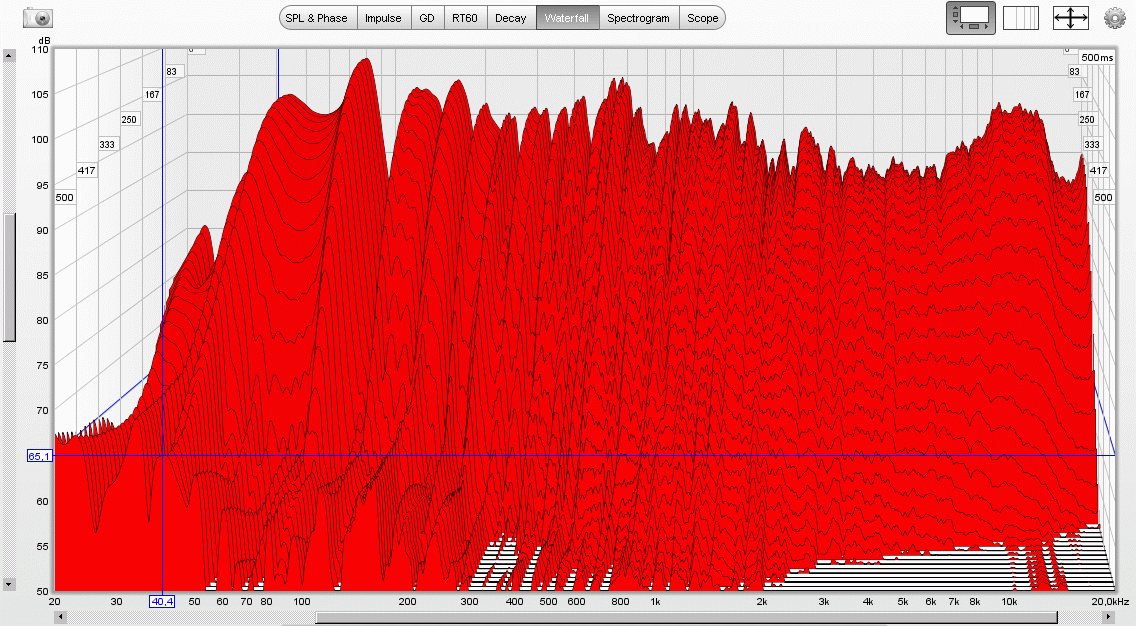Select the GD graph tab

pyautogui.click(x=427, y=18)
